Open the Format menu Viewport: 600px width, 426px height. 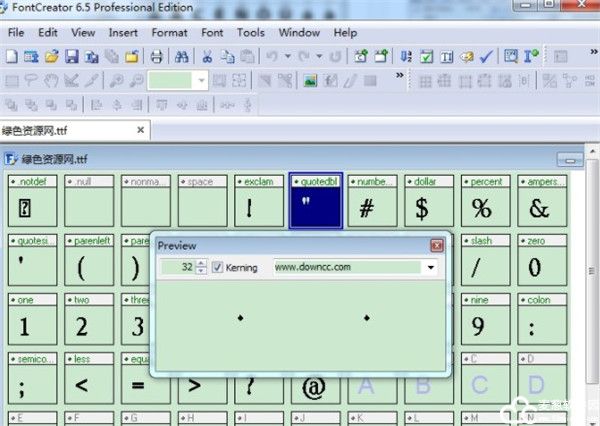[x=170, y=33]
